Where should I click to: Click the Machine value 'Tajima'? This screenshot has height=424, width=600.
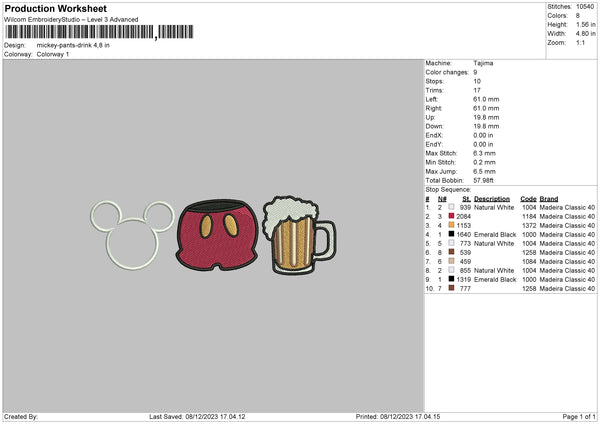point(483,63)
